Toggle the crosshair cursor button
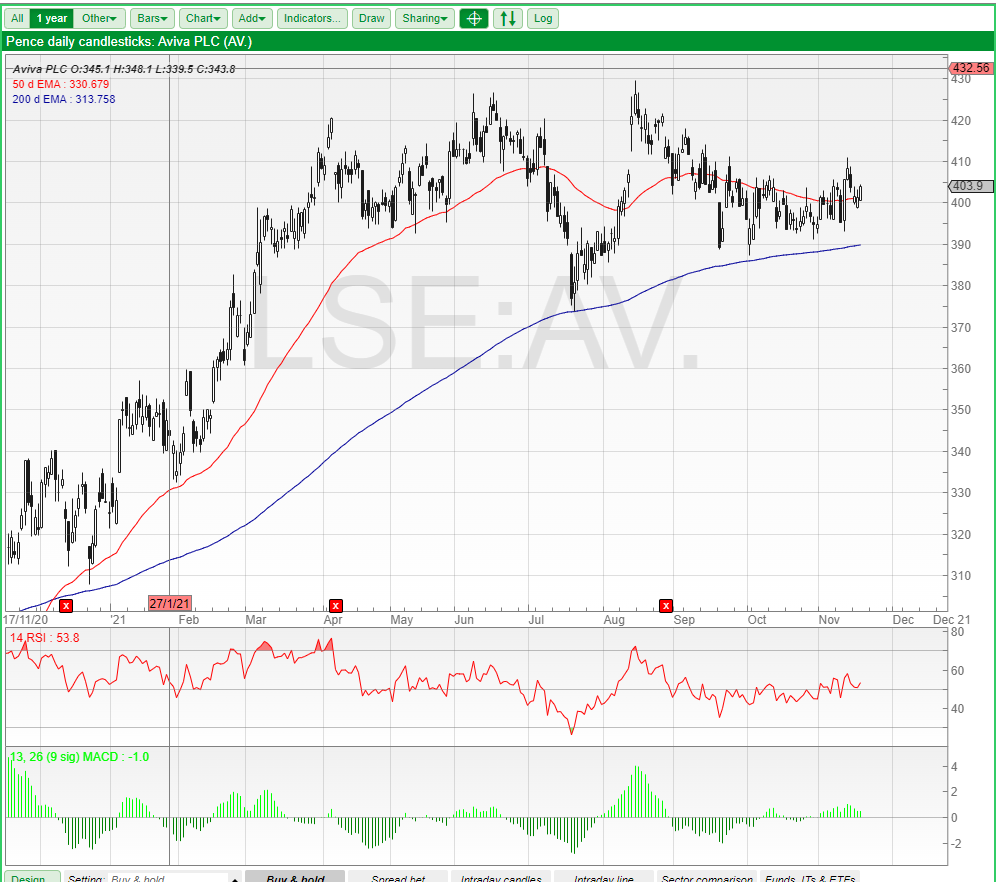The image size is (996, 882). click(x=474, y=18)
